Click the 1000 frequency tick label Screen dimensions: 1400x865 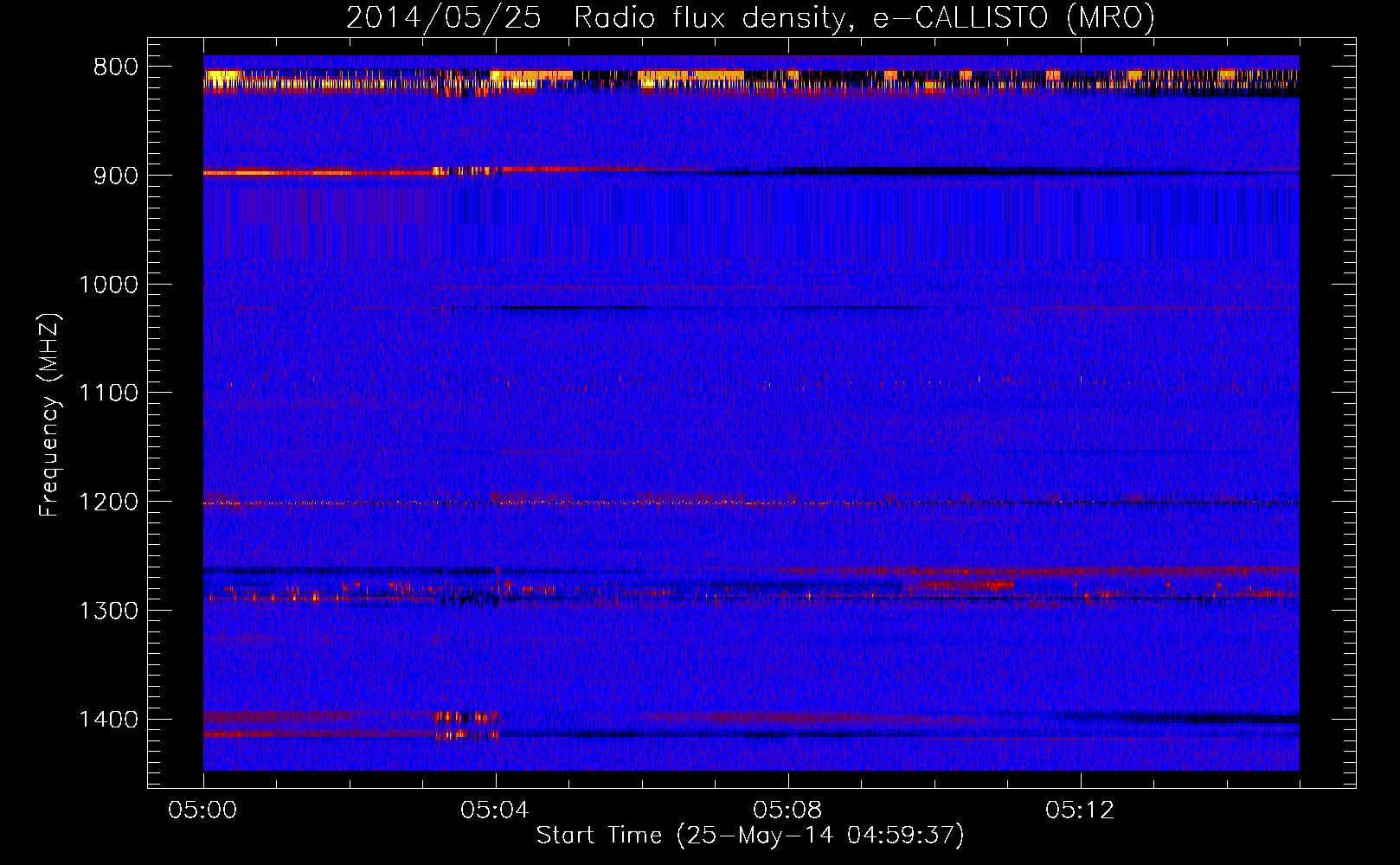108,285
